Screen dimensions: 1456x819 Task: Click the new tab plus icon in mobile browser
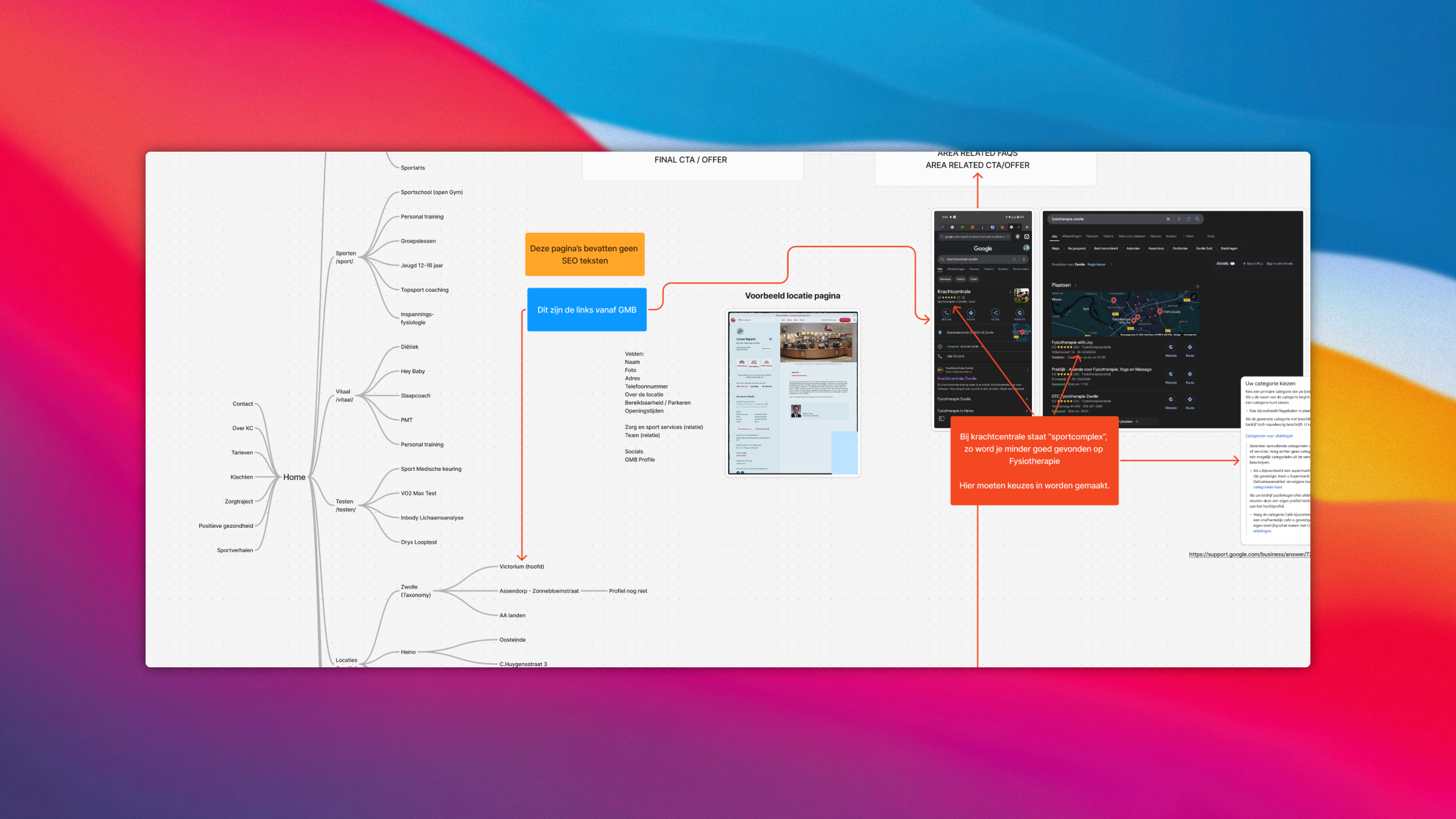pyautogui.click(x=1027, y=227)
